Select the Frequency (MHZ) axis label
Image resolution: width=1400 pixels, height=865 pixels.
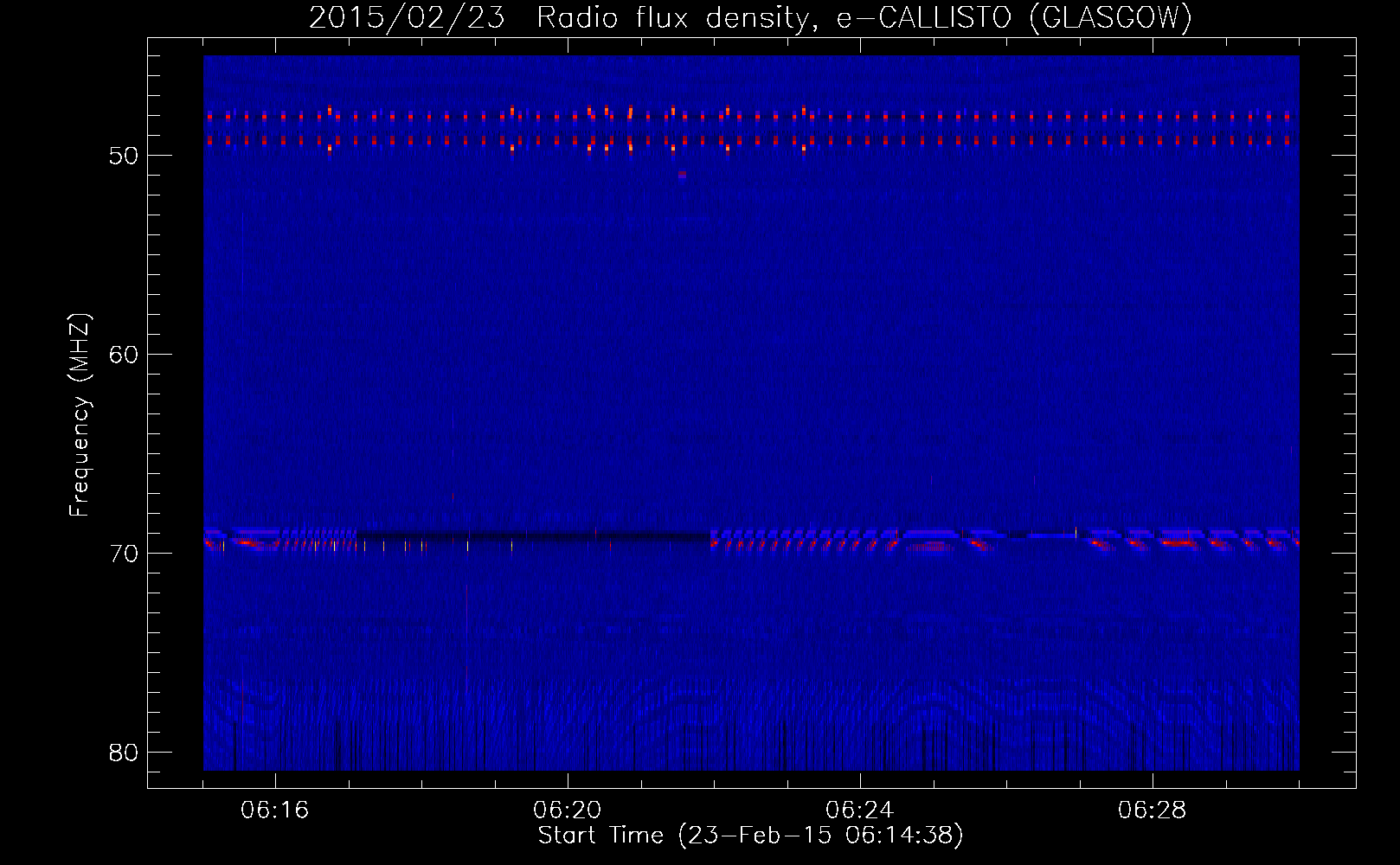[80, 415]
